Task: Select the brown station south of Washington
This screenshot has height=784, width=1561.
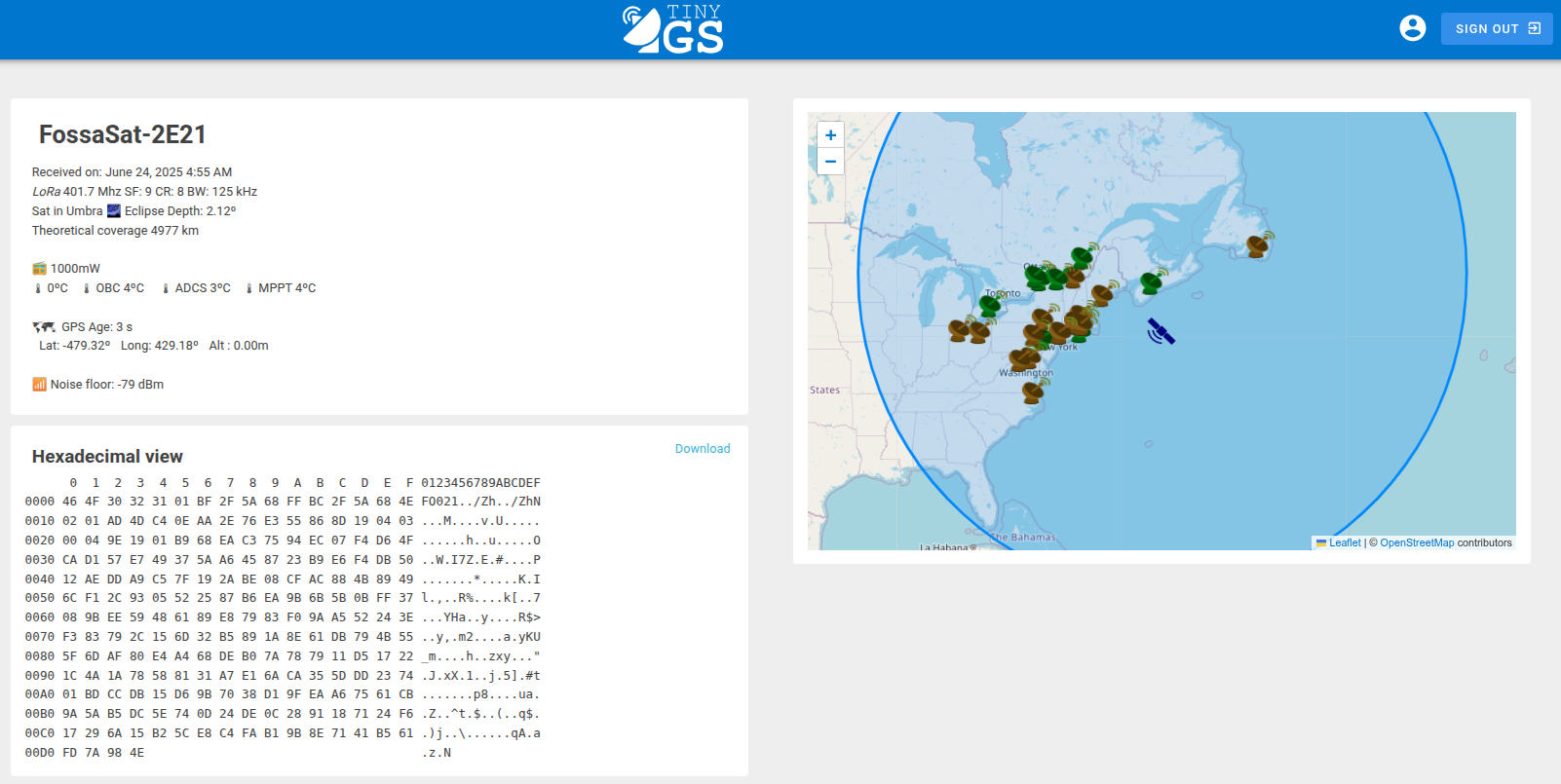Action: click(x=1033, y=392)
